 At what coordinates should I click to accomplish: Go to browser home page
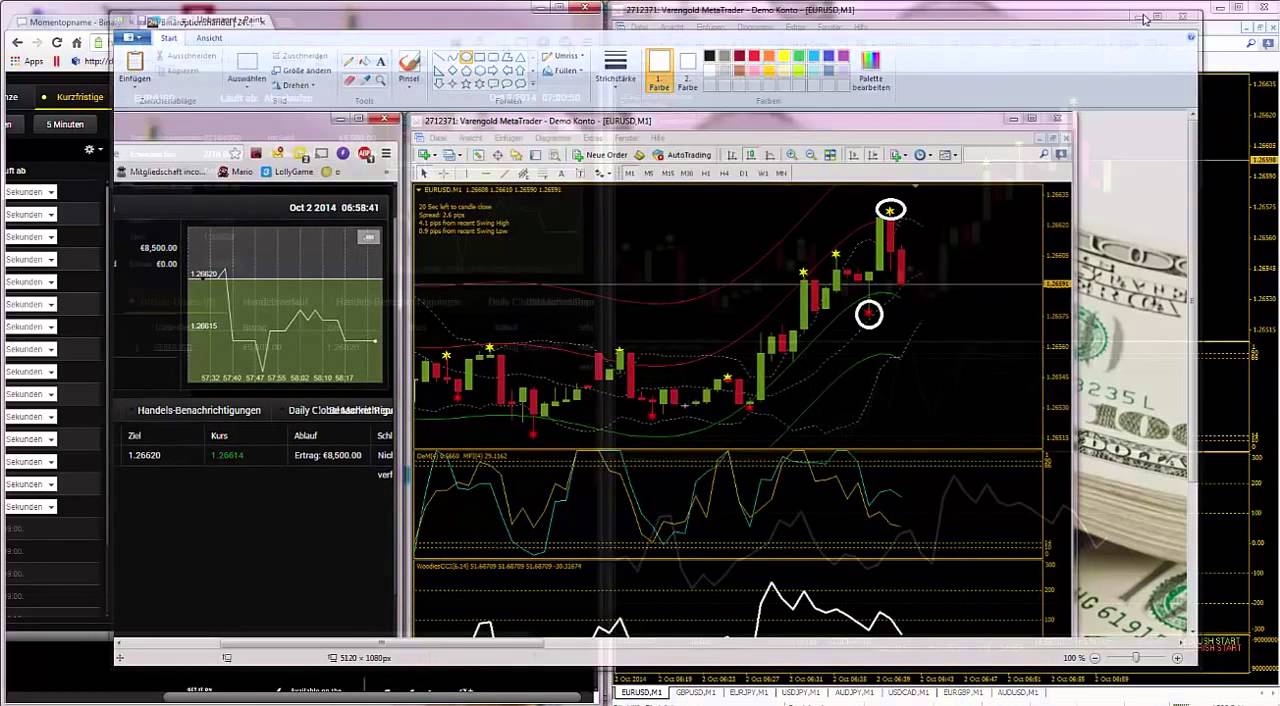coord(77,42)
